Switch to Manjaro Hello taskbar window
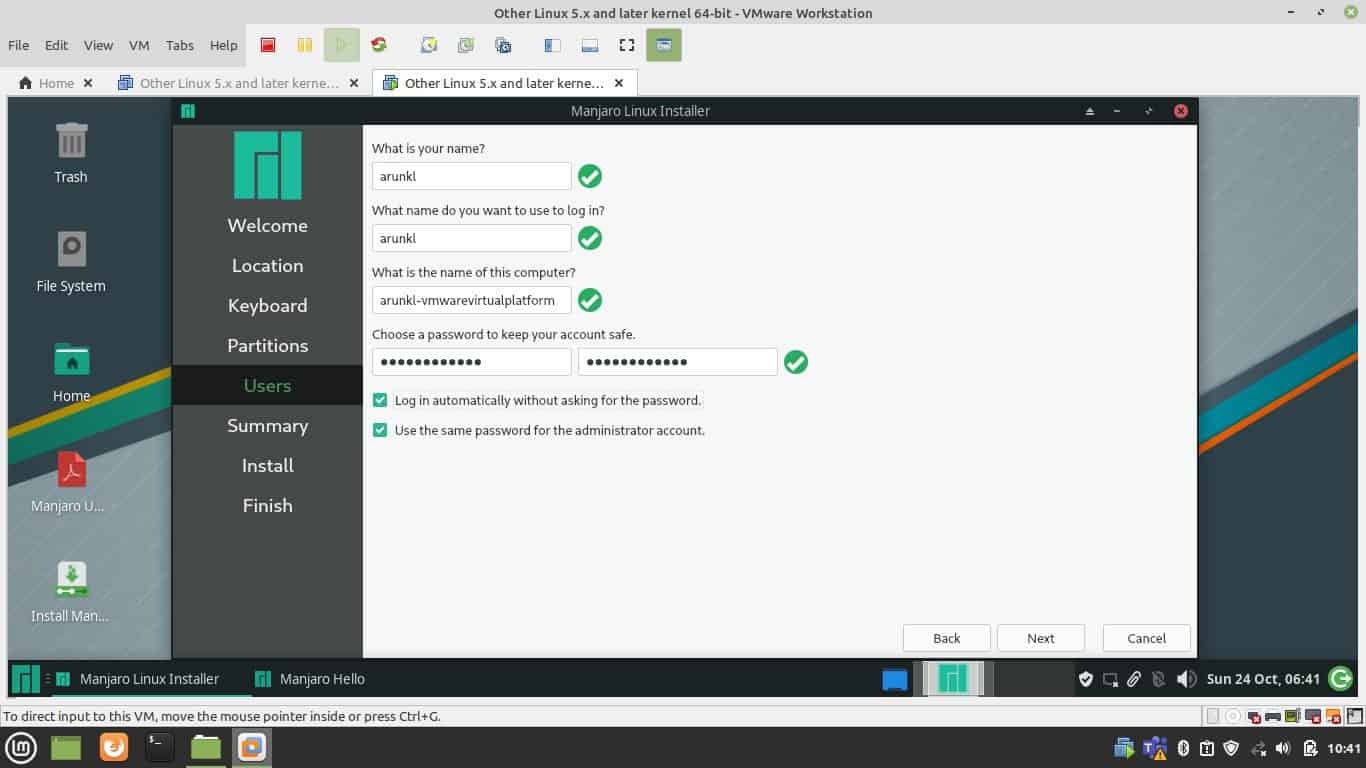This screenshot has height=768, width=1366. coord(310,679)
